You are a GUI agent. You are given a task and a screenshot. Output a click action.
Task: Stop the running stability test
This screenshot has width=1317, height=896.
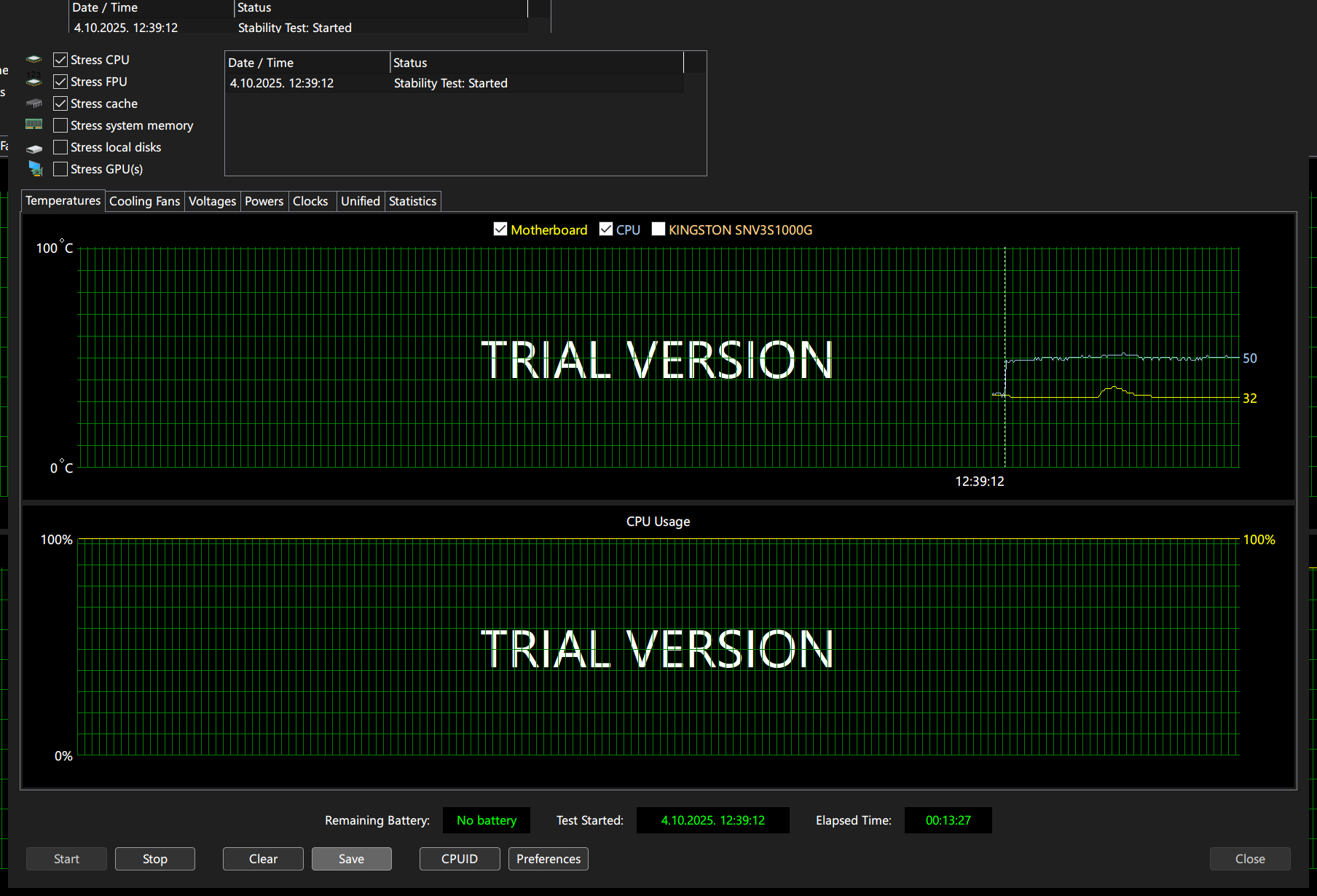click(x=154, y=859)
